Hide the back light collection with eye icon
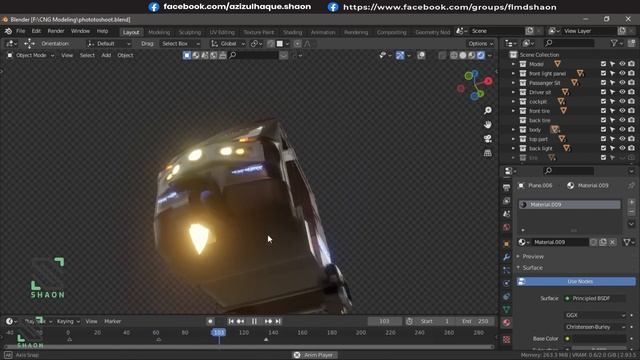 point(622,148)
